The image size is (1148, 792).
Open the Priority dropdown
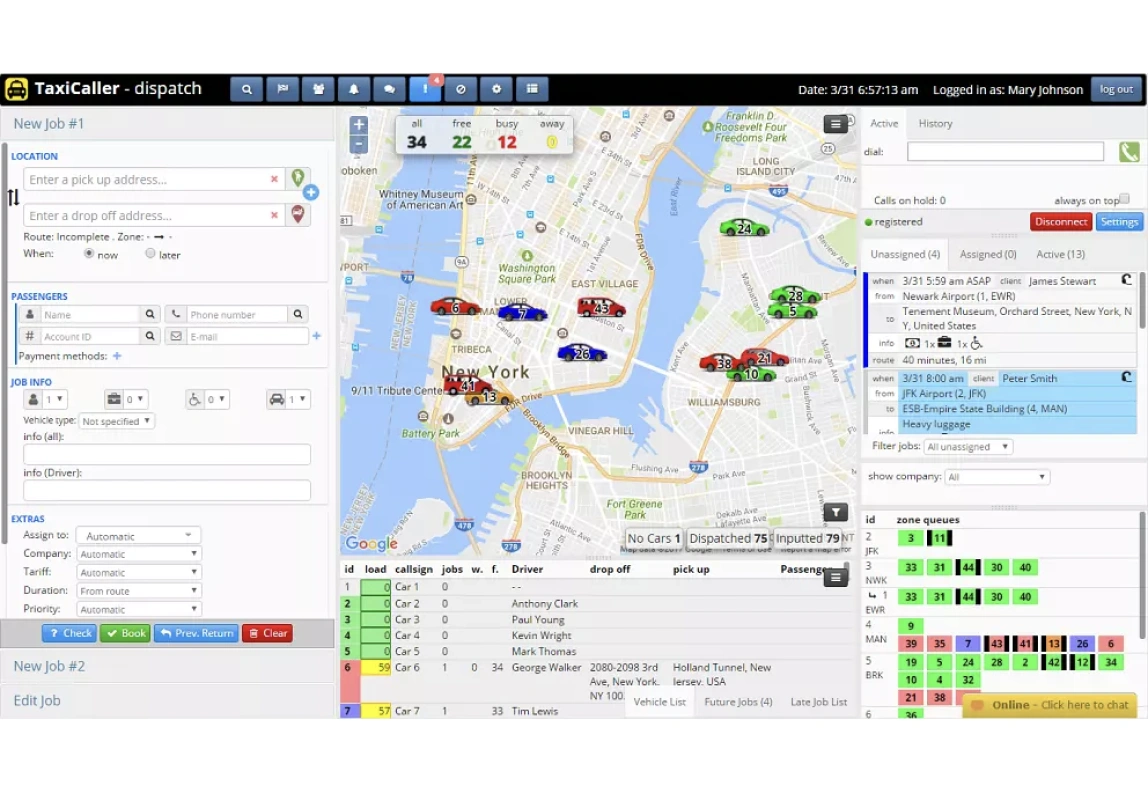pyautogui.click(x=138, y=609)
